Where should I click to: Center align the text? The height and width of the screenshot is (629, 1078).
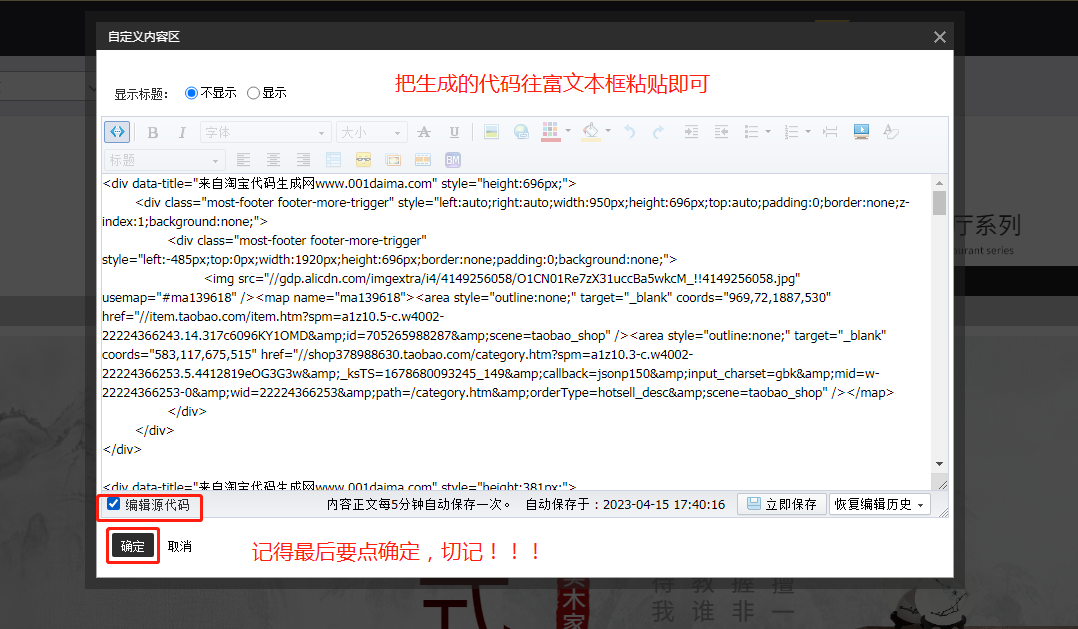click(x=273, y=160)
